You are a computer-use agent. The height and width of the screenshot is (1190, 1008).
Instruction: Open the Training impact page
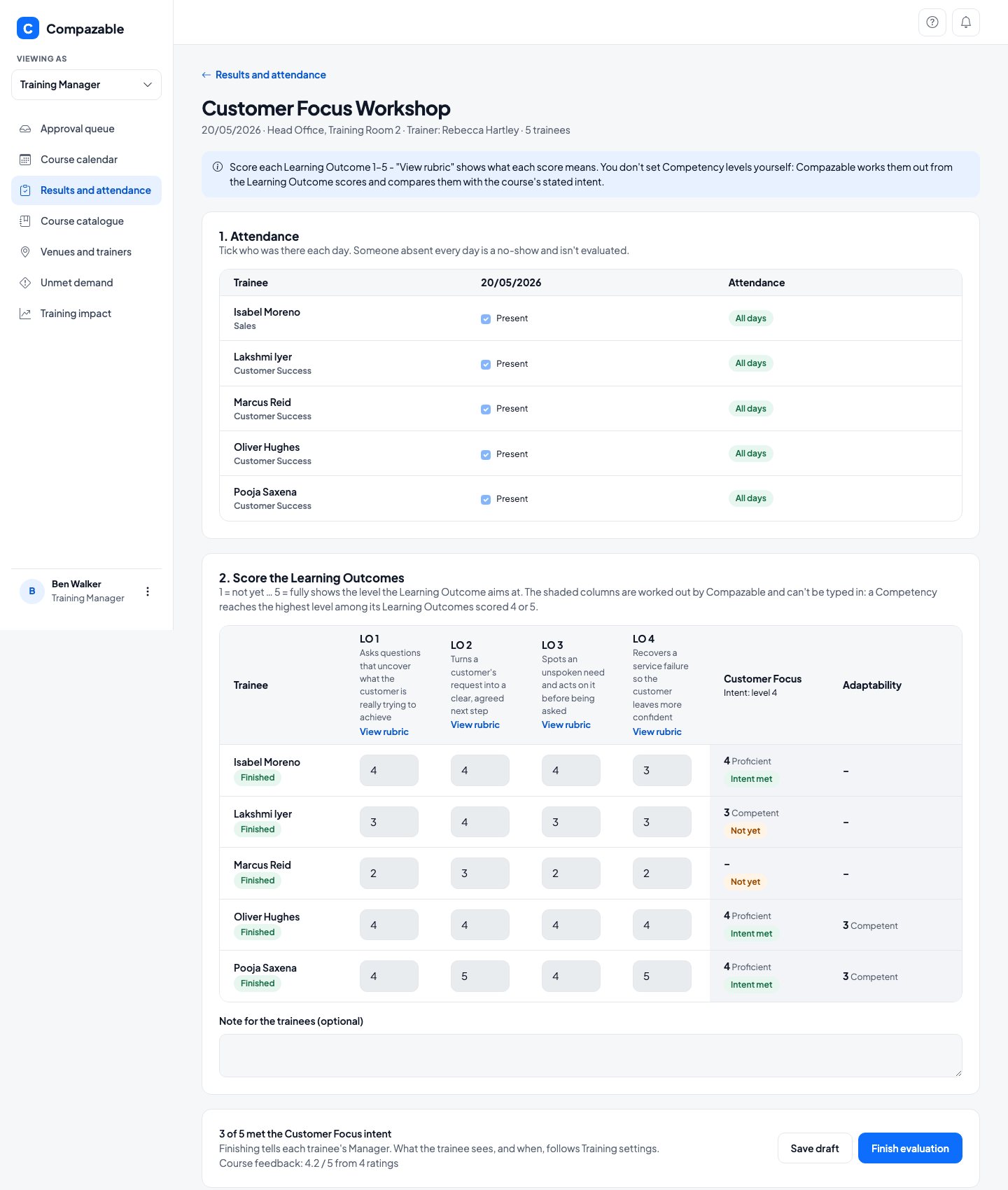[87, 314]
